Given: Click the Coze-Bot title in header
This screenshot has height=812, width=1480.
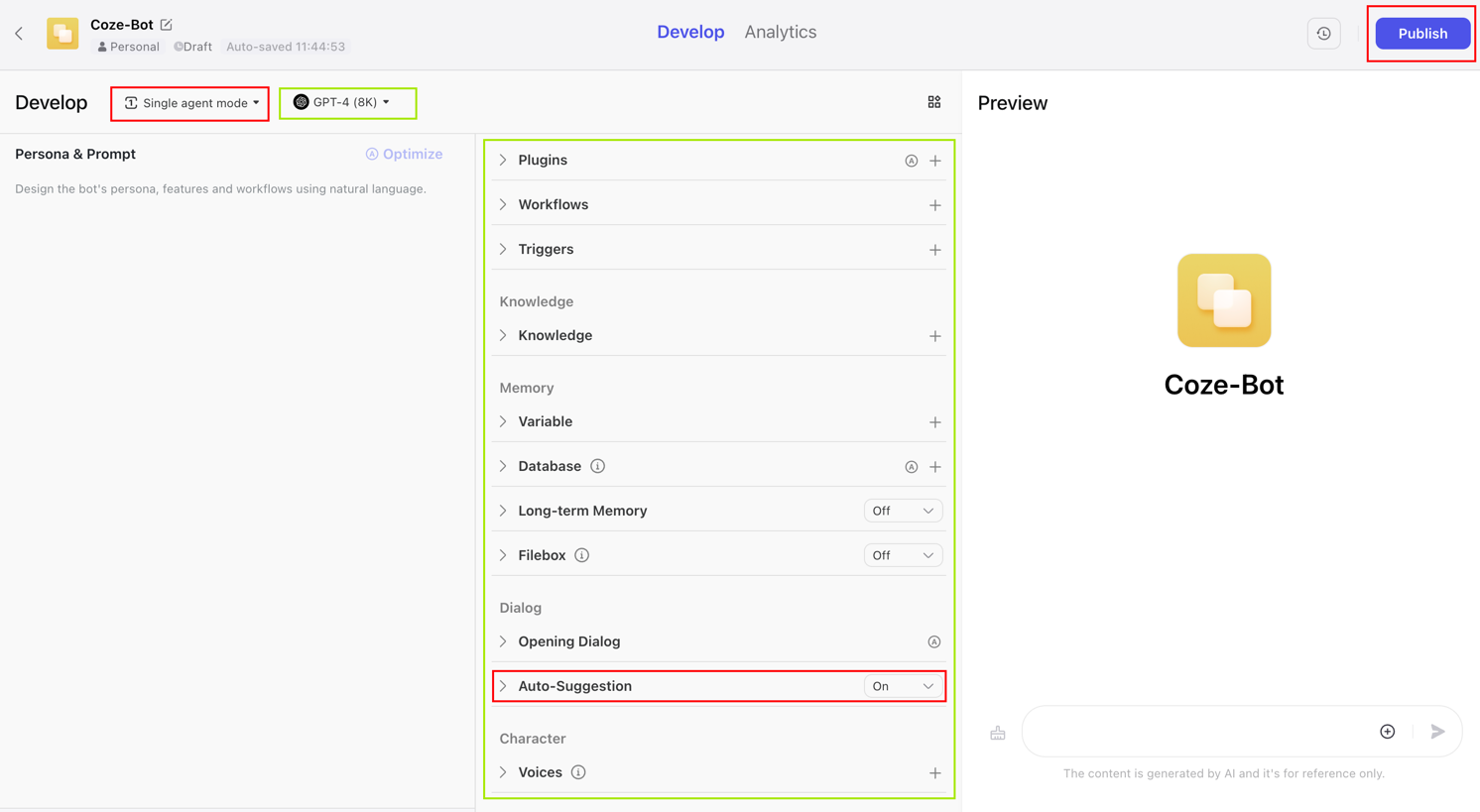Looking at the screenshot, I should pyautogui.click(x=121, y=25).
